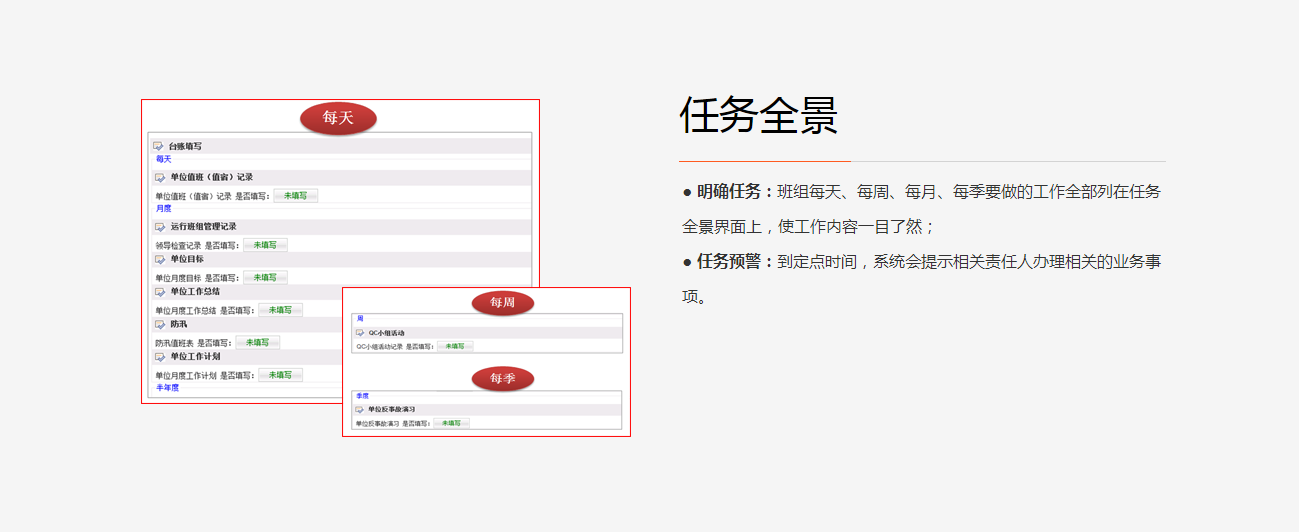Viewport: 1299px width, 532px height.
Task: Click the blue 月度 period label
Action: tap(163, 209)
